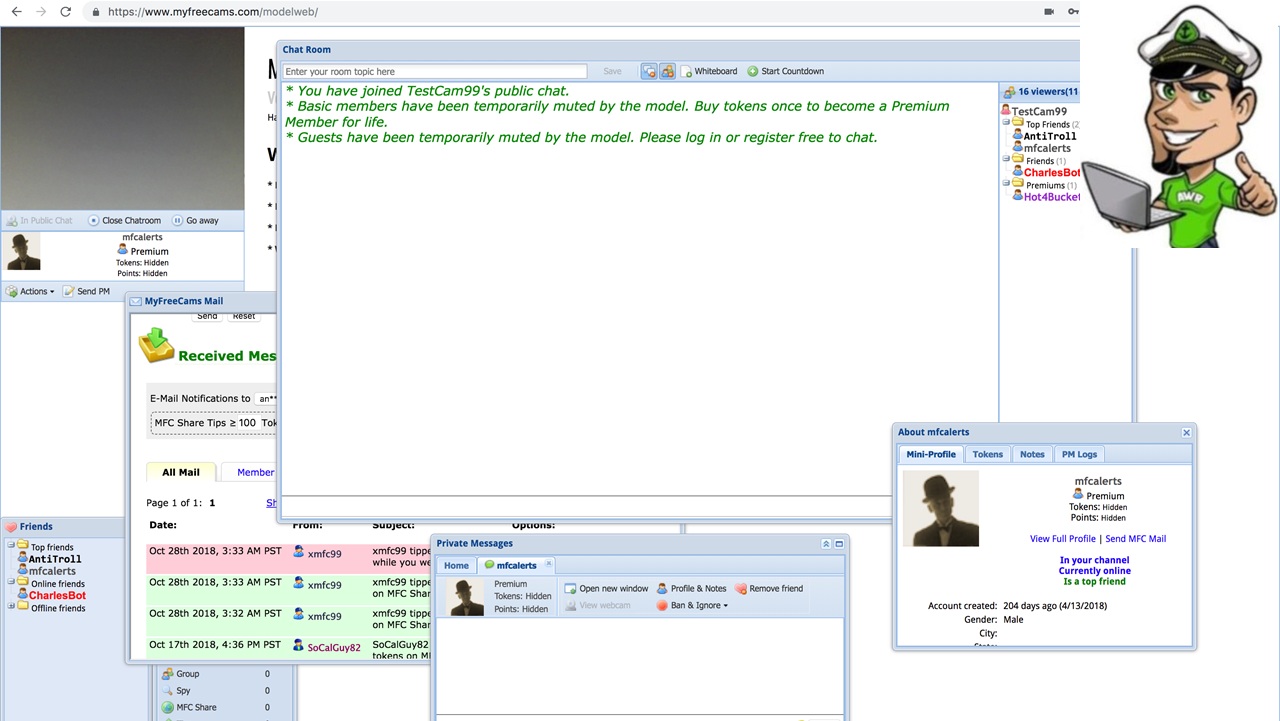Switch to the Tokens tab in About mfcalerts
This screenshot has height=721, width=1280.
click(x=987, y=454)
